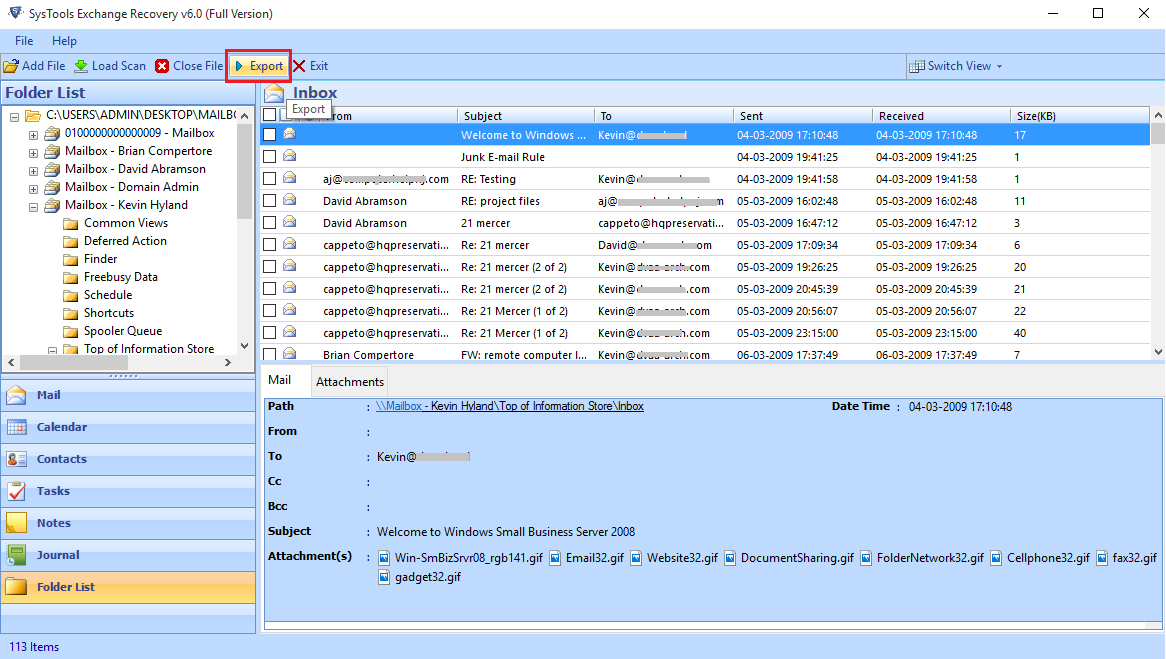The width and height of the screenshot is (1166, 659).
Task: Click the Export play-arrow icon
Action: [x=239, y=66]
